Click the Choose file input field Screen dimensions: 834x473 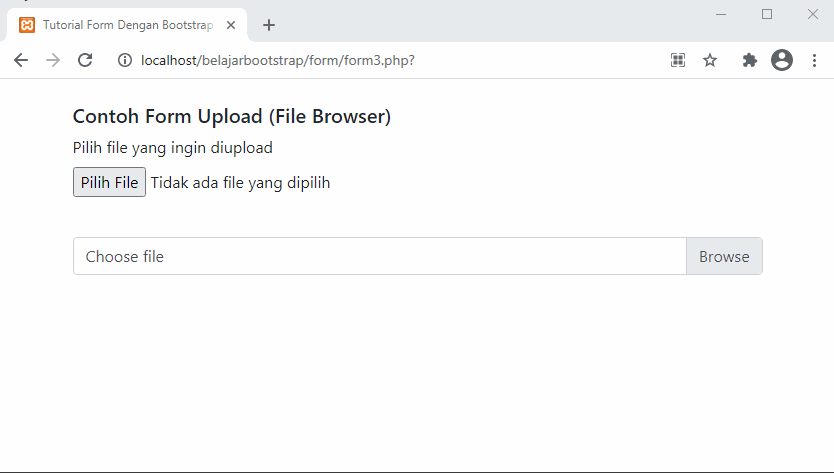pyautogui.click(x=380, y=256)
